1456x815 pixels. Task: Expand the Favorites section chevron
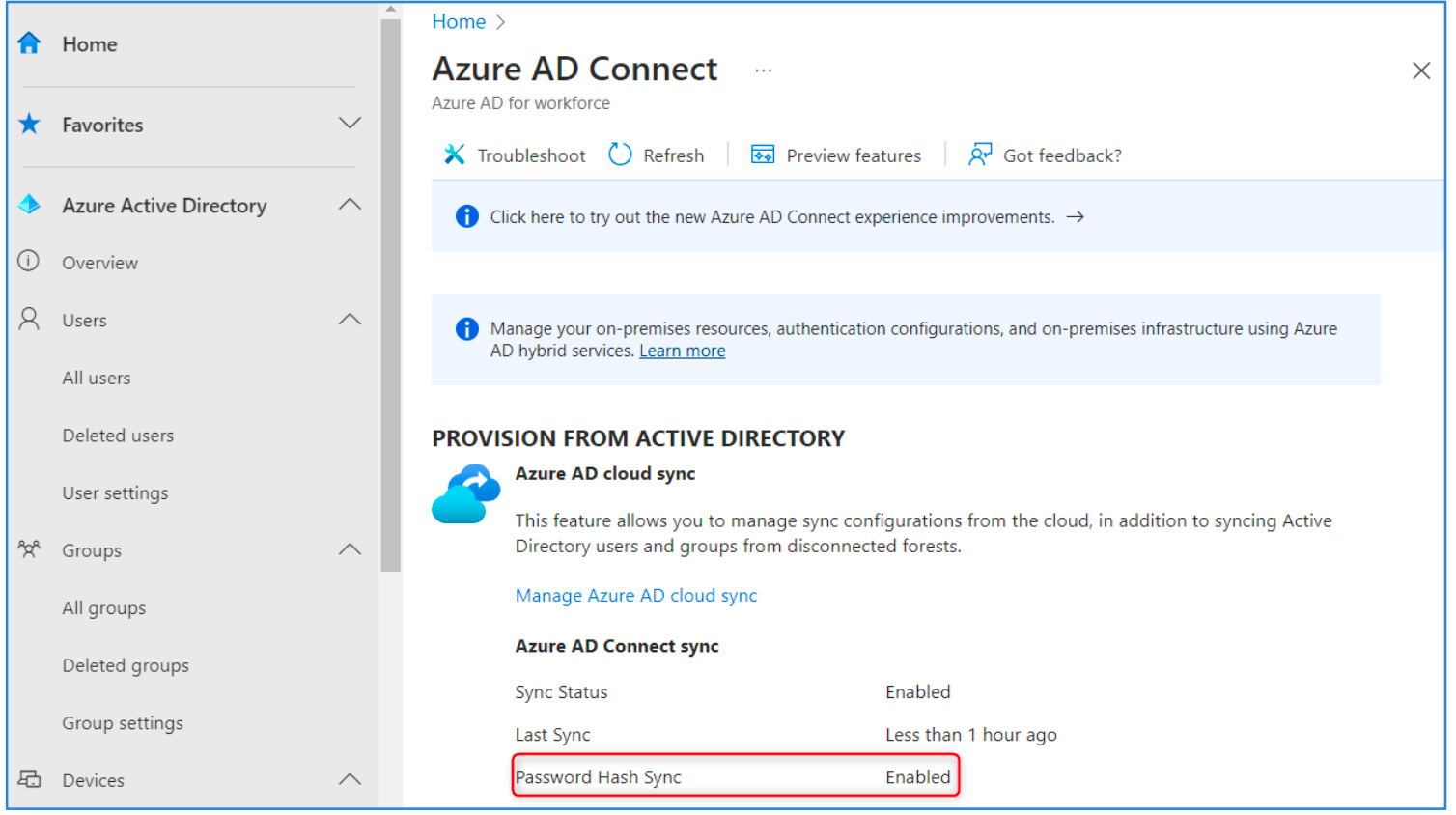coord(350,124)
